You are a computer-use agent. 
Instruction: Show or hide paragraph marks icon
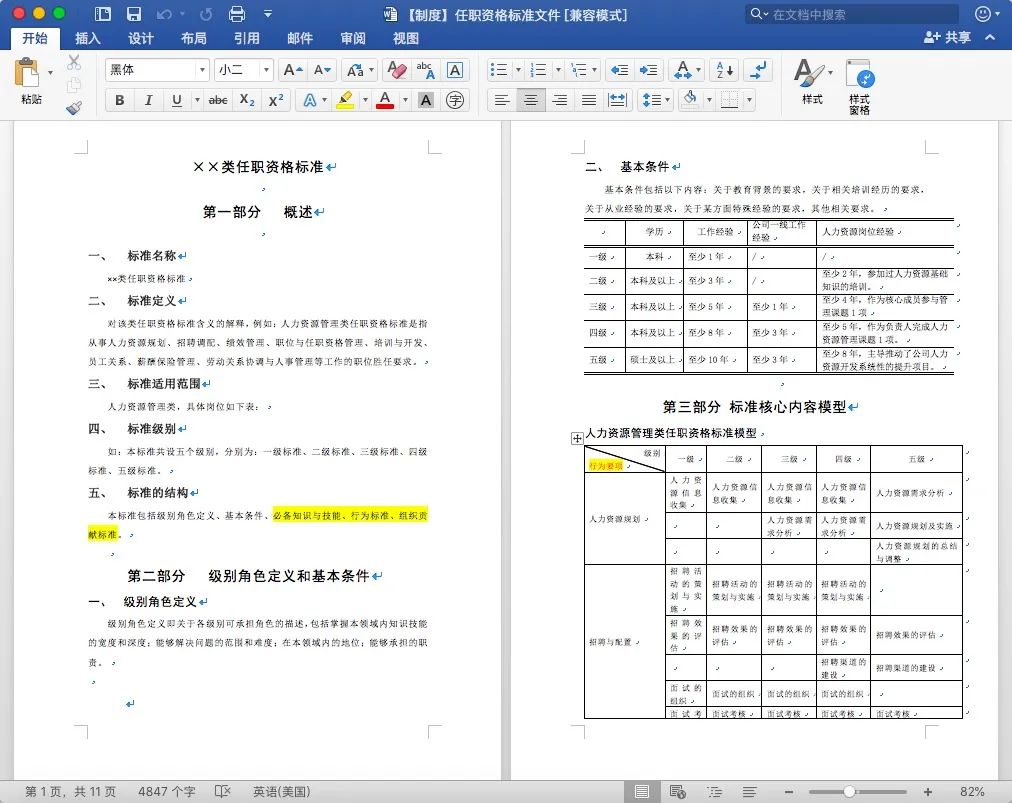[758, 70]
